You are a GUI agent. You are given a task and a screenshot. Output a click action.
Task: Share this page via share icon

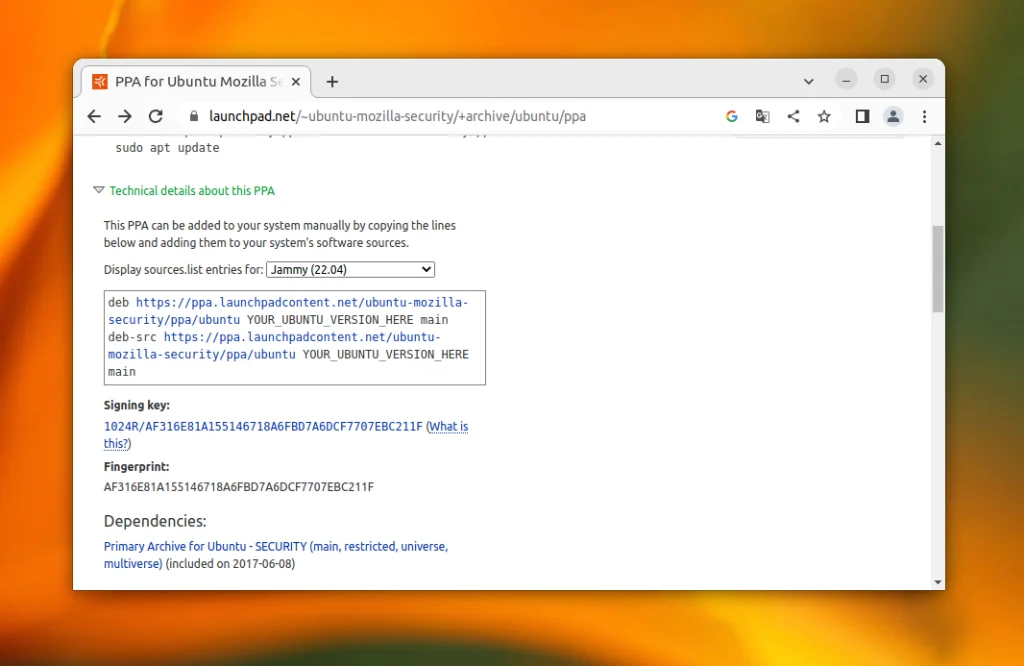tap(793, 116)
